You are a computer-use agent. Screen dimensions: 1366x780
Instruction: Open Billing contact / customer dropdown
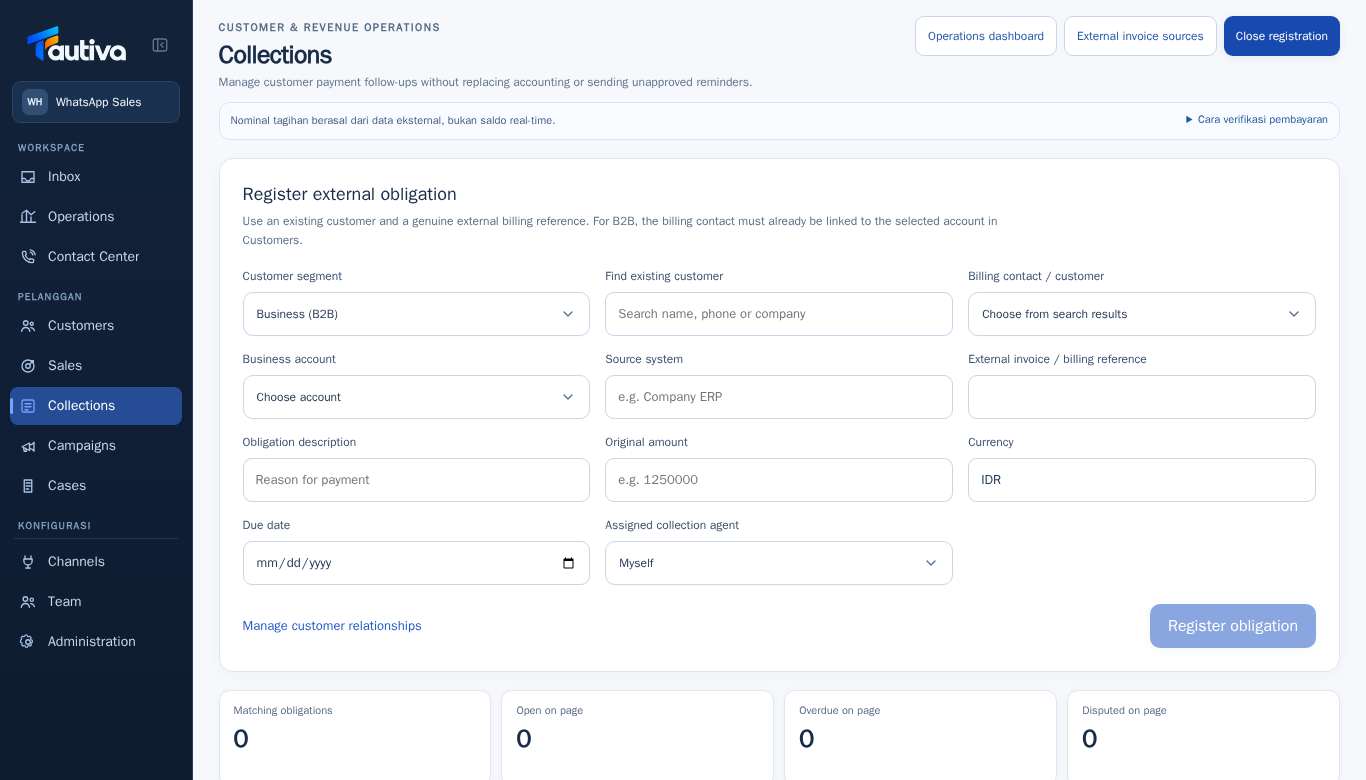pos(1141,314)
